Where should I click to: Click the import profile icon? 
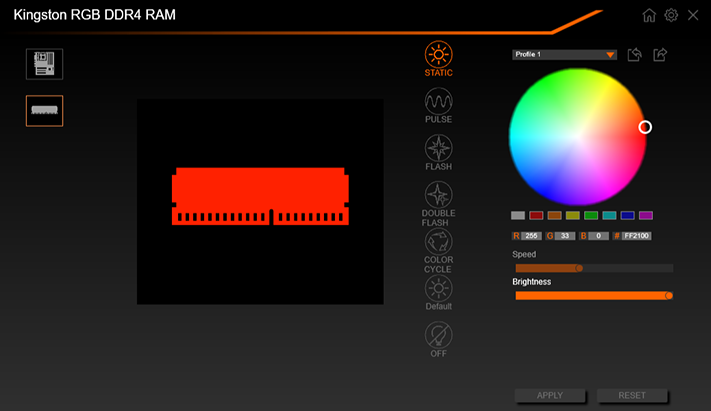(634, 54)
